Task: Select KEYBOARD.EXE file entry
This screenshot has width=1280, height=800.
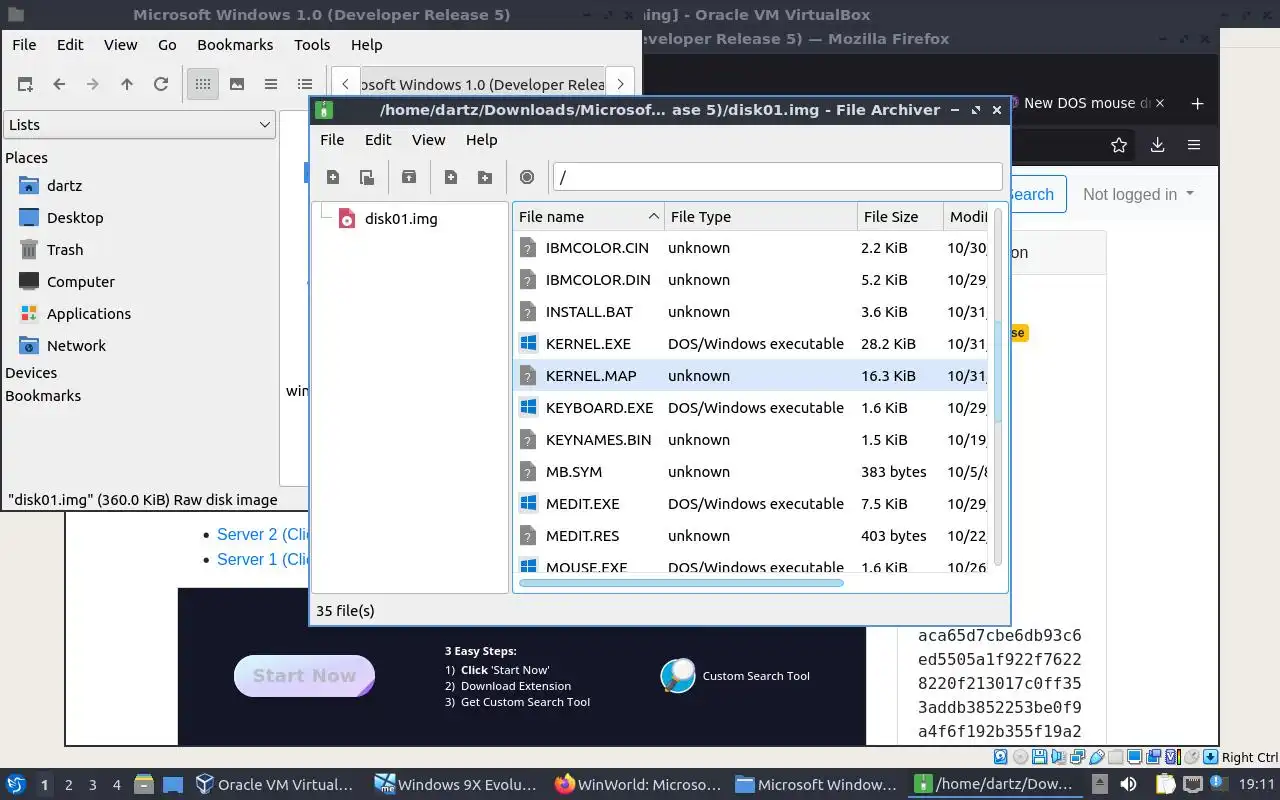Action: [x=751, y=407]
